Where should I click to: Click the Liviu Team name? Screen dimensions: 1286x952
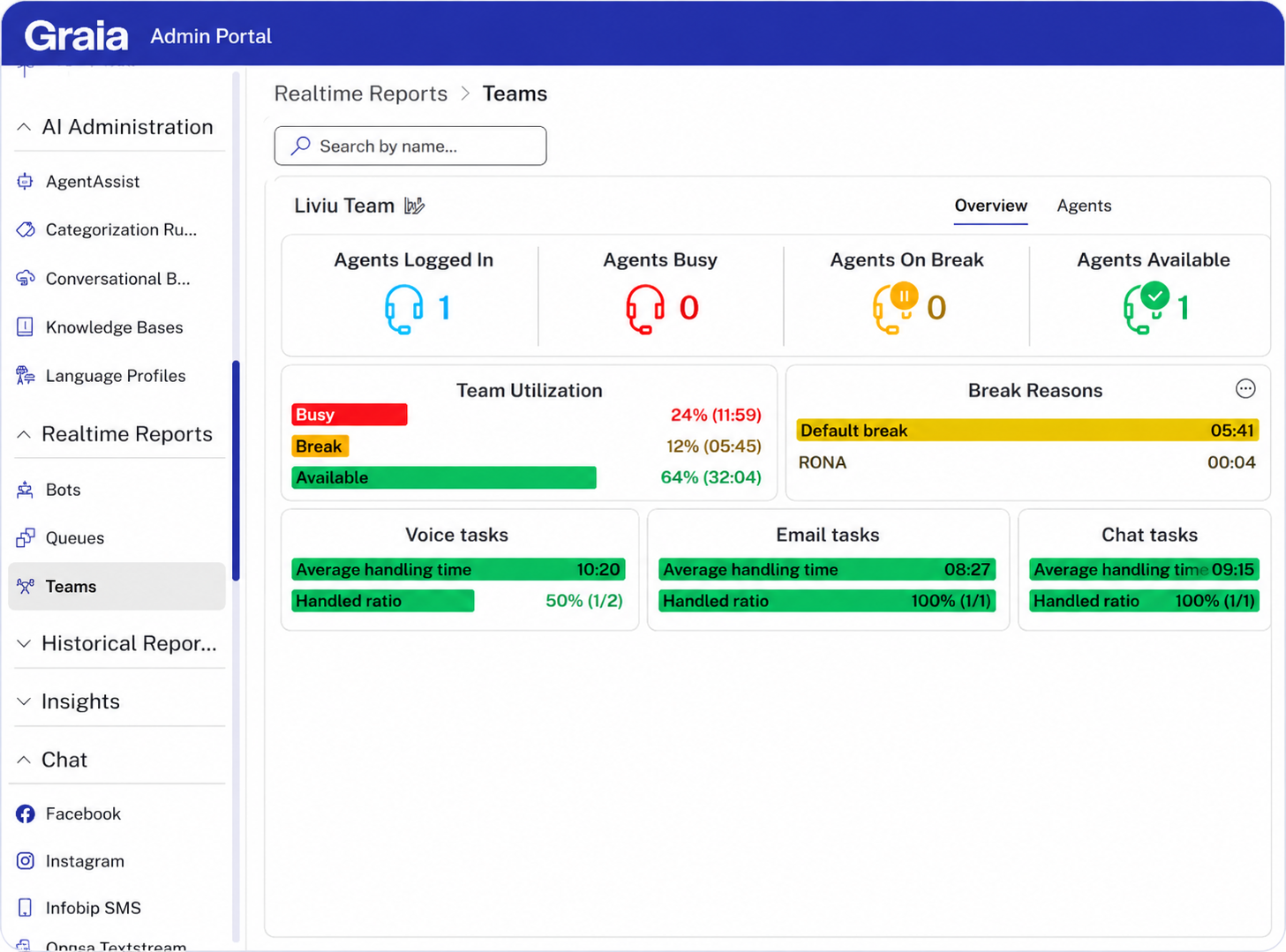tap(344, 206)
